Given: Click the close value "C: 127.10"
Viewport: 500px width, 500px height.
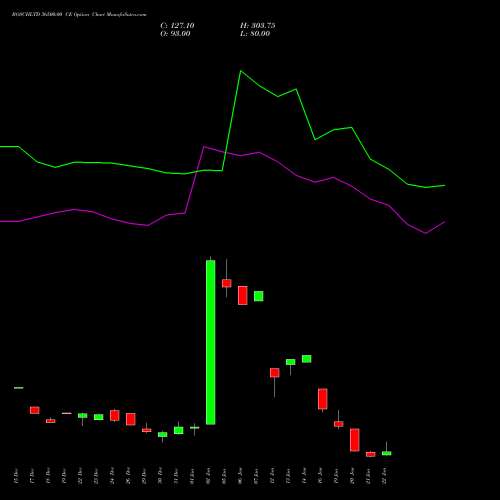Looking at the screenshot, I should [177, 26].
